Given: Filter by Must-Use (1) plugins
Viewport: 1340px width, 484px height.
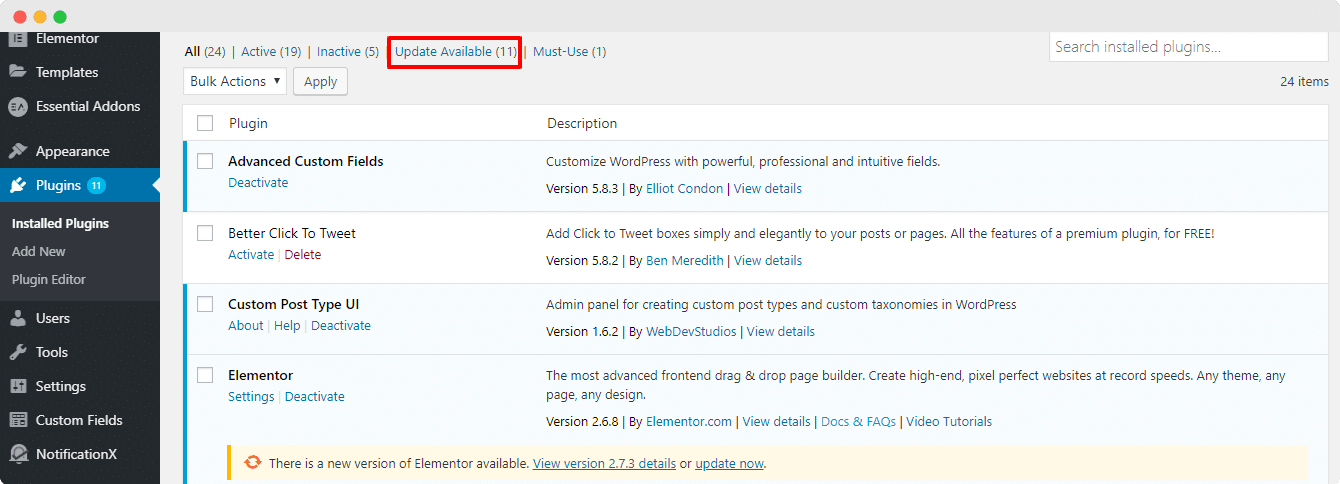Looking at the screenshot, I should pos(569,51).
